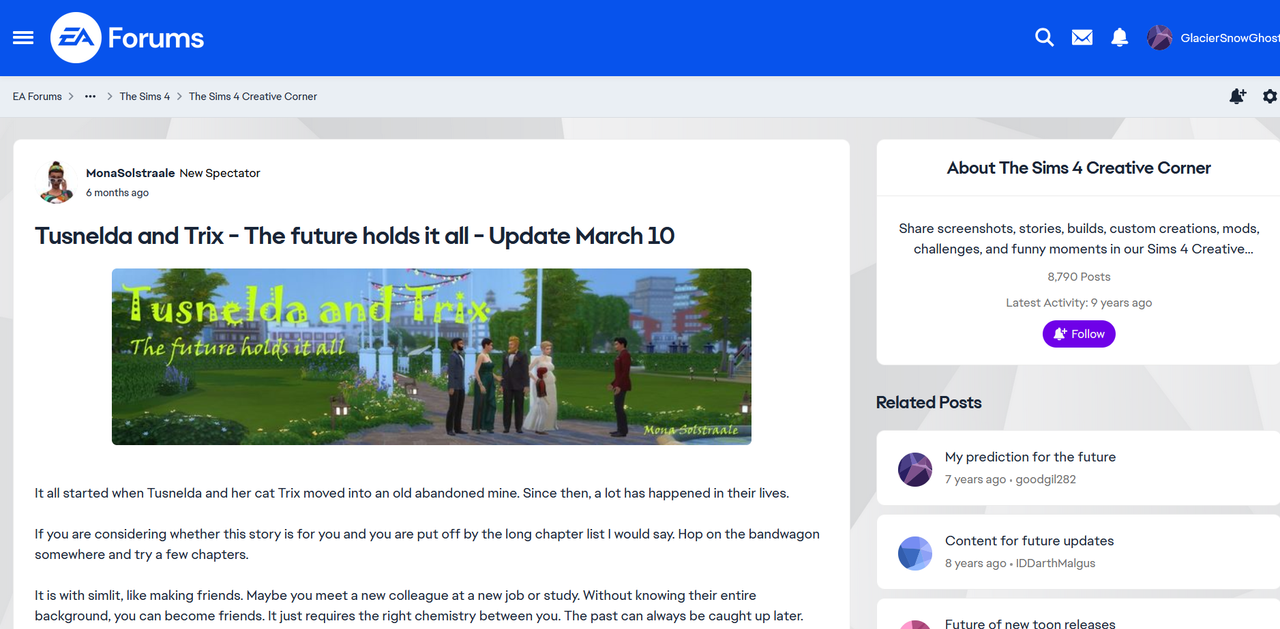
Task: Open the hamburger navigation menu
Action: pyautogui.click(x=23, y=37)
